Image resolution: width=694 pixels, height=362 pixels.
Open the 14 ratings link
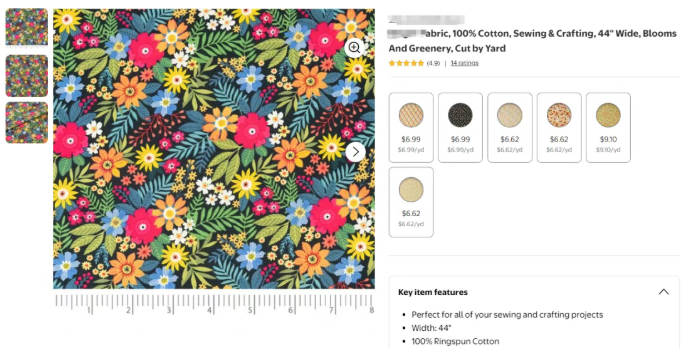[464, 63]
